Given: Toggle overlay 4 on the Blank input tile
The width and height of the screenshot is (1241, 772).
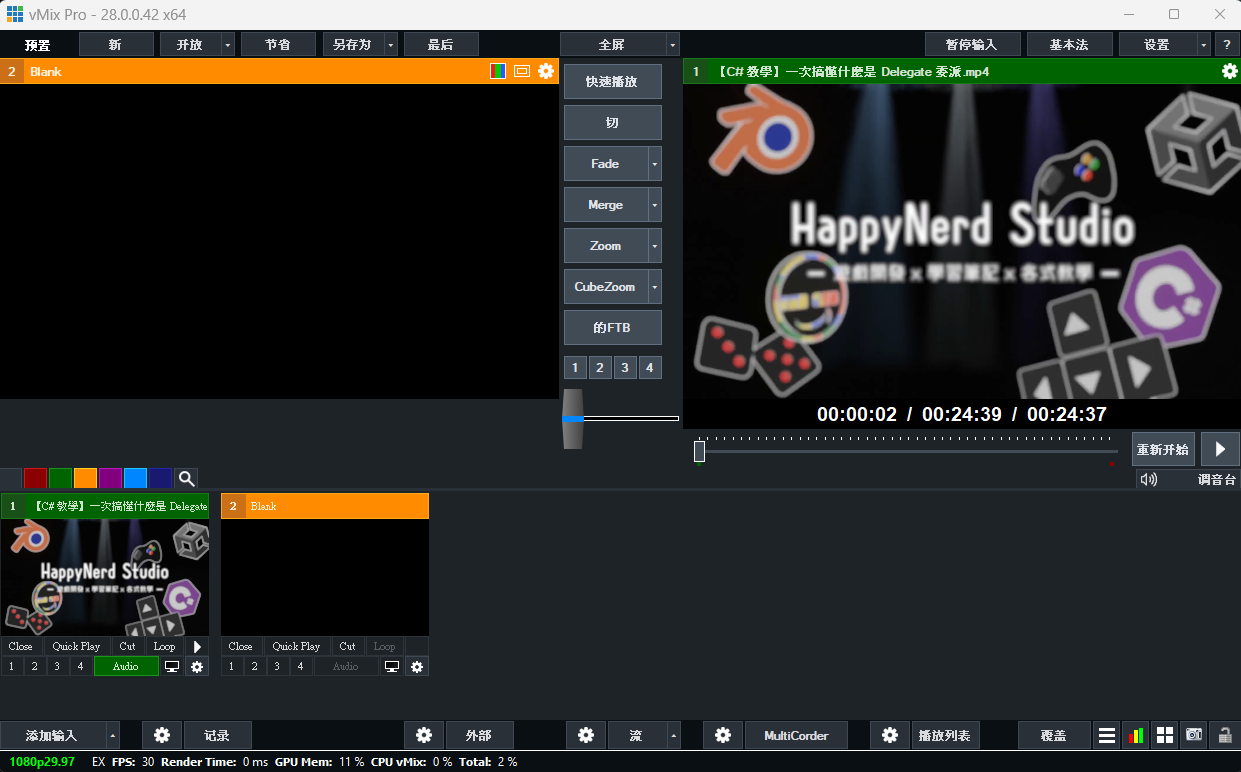Looking at the screenshot, I should pyautogui.click(x=300, y=666).
